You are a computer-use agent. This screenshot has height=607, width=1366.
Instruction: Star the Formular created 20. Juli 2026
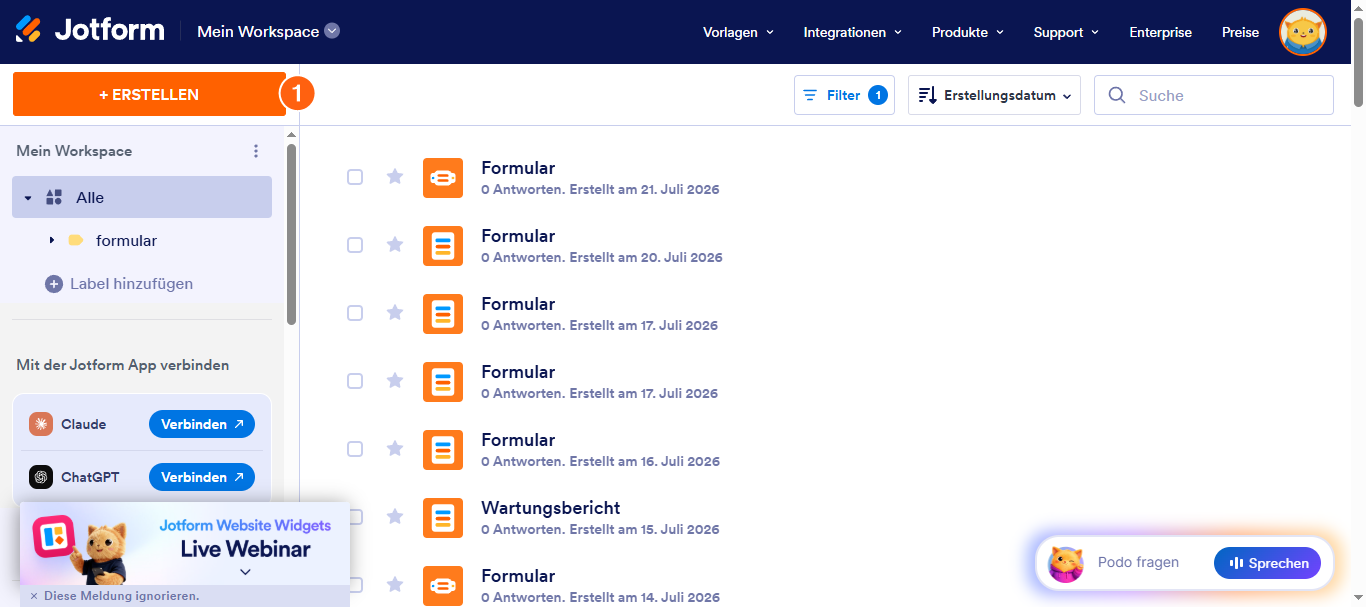[395, 245]
